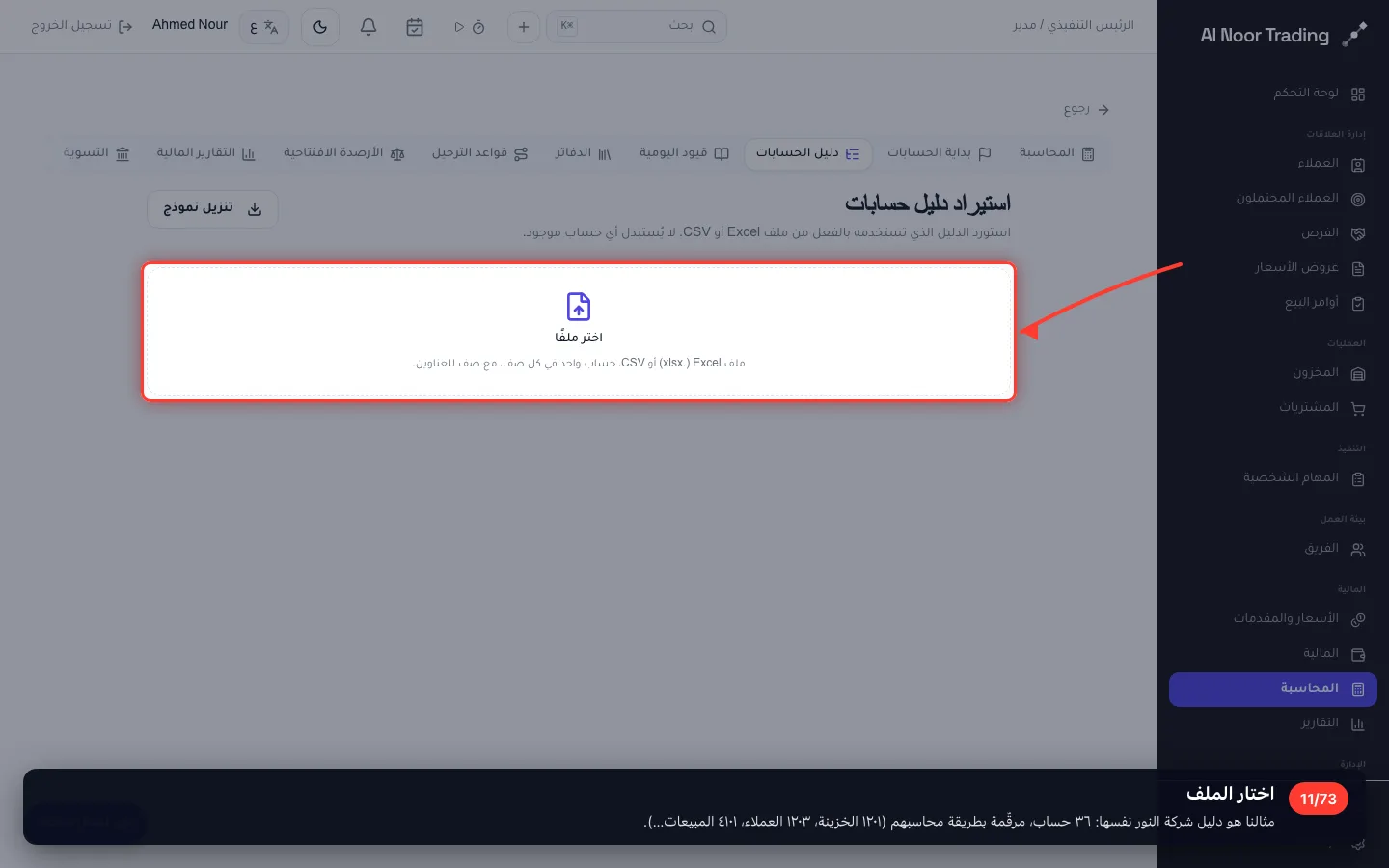Click تسجيل الخروج to log out
1389x868 pixels.
[x=82, y=26]
